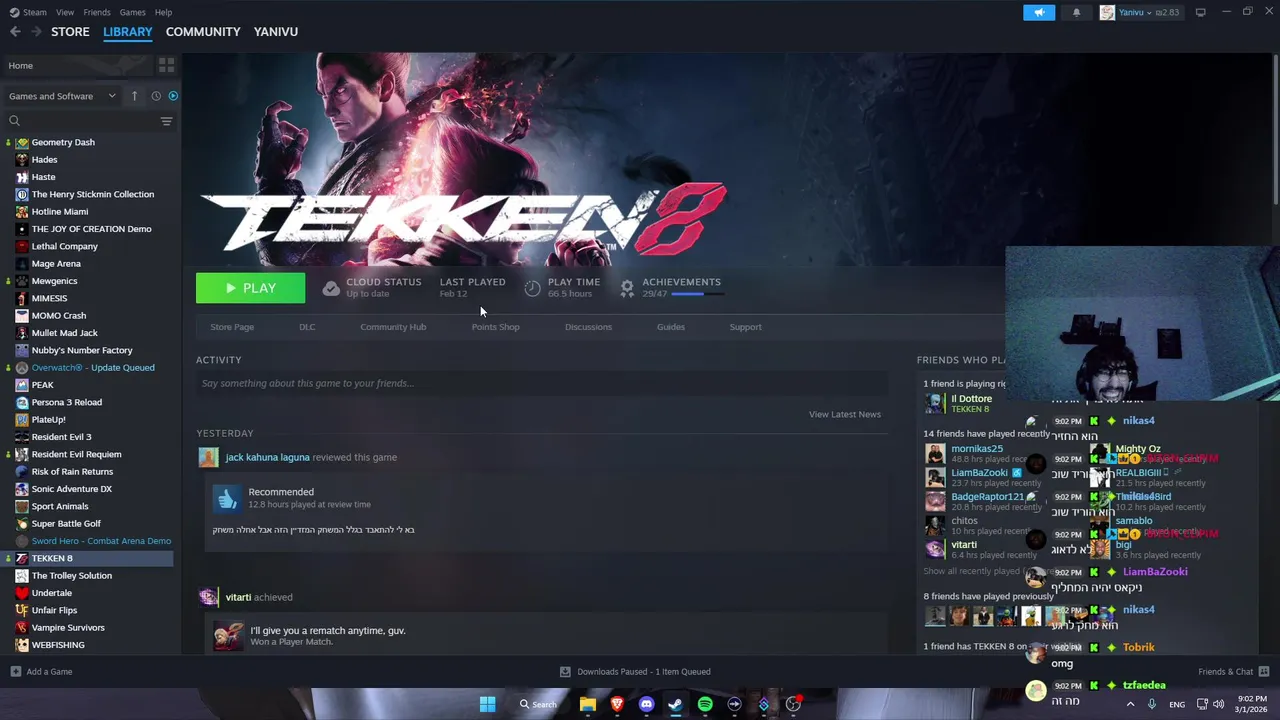Open friend mornikas25 in friends list
Image resolution: width=1280 pixels, height=720 pixels.
tap(977, 449)
